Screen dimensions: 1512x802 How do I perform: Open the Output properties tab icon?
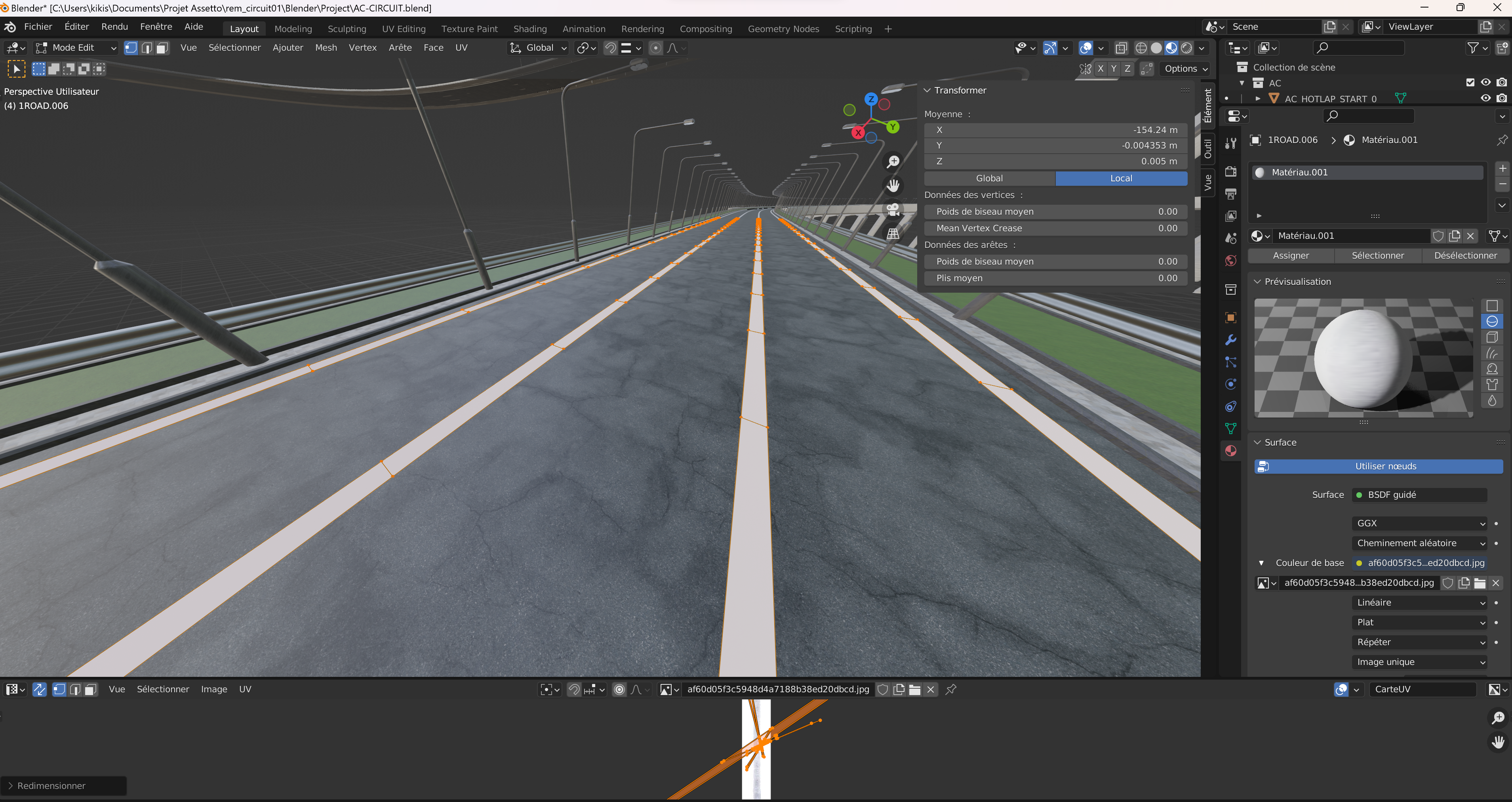tap(1231, 194)
